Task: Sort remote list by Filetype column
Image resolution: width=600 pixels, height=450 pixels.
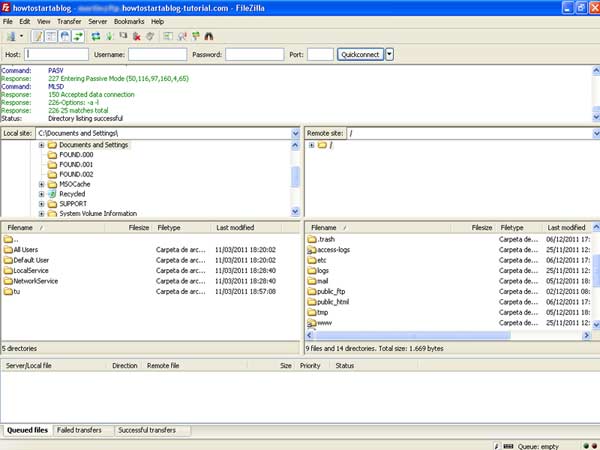Action: [x=520, y=228]
